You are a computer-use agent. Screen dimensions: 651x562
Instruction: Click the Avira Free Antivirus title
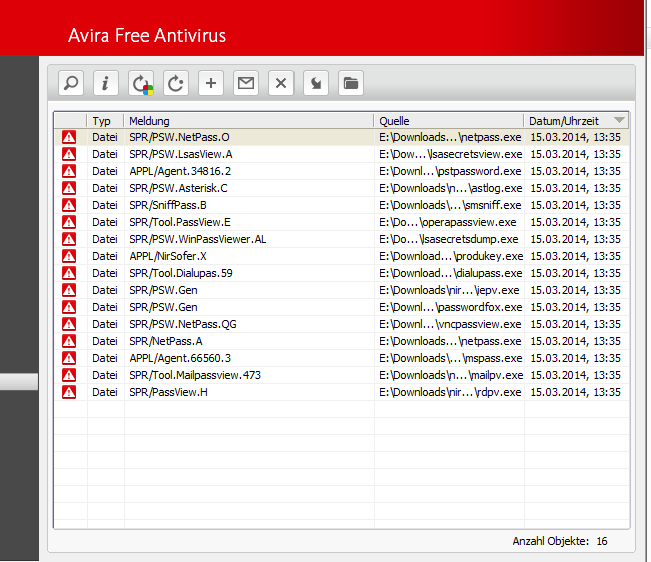coord(147,36)
